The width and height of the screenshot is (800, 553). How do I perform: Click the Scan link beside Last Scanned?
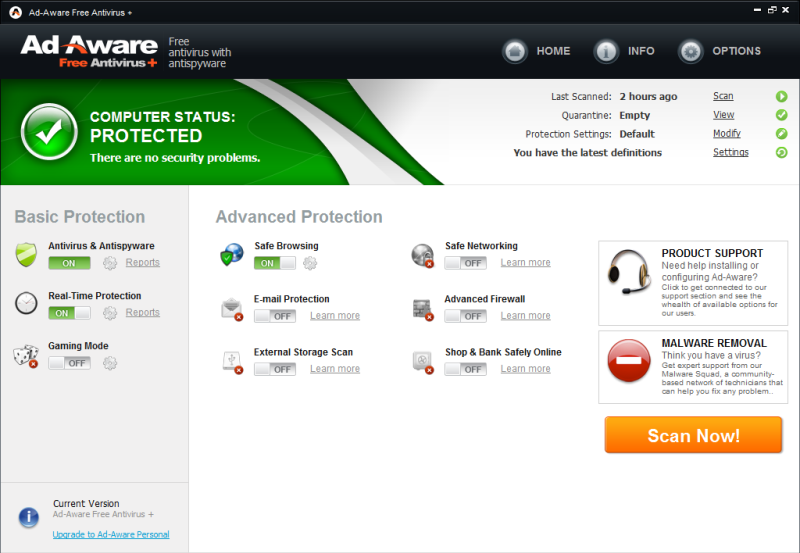pyautogui.click(x=723, y=96)
